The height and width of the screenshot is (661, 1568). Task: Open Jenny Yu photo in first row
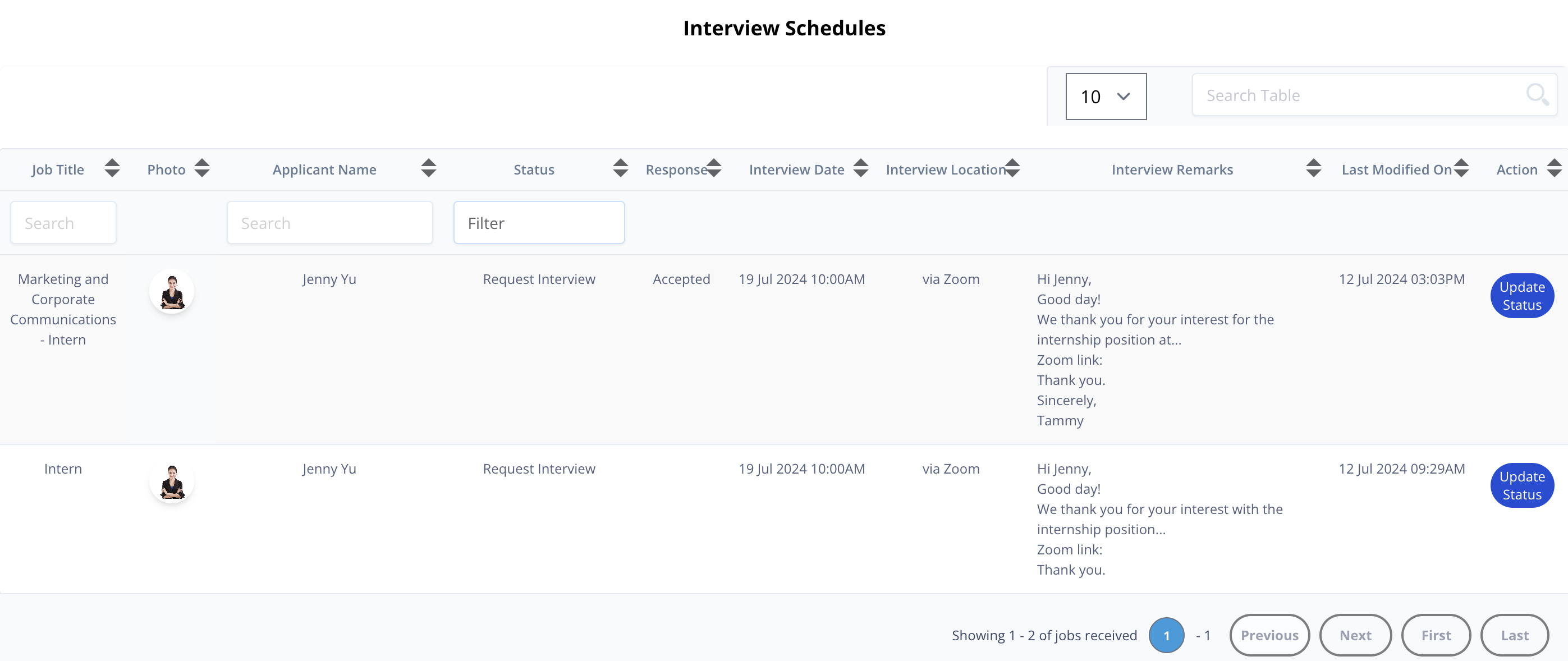pos(172,292)
